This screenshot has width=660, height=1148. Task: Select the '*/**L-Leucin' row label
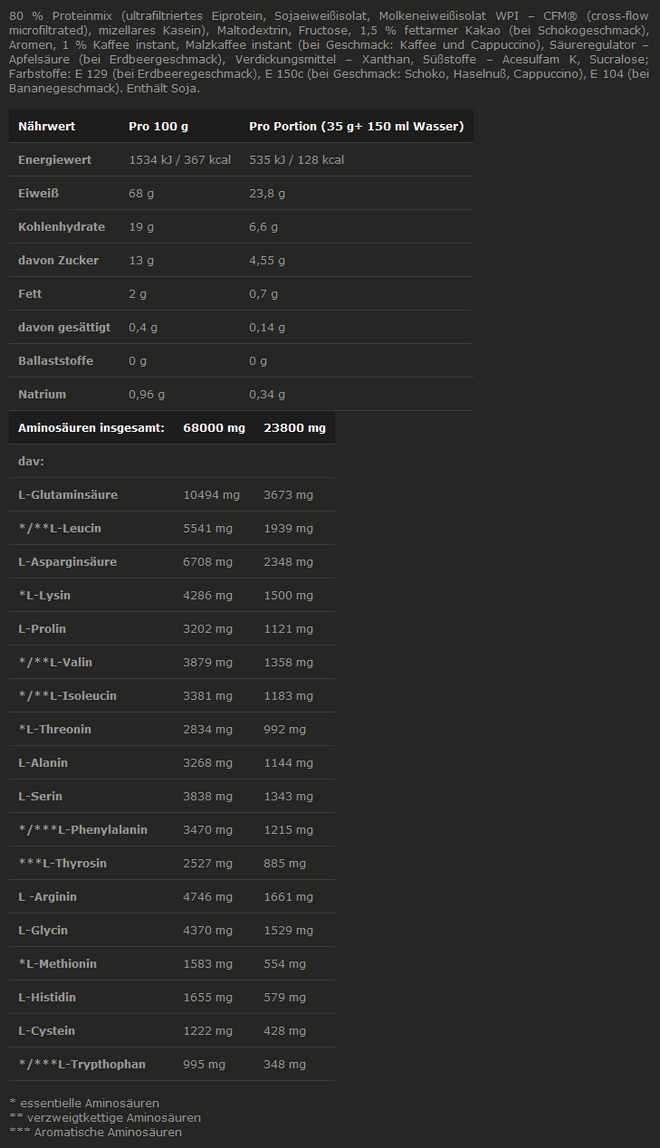[60, 528]
